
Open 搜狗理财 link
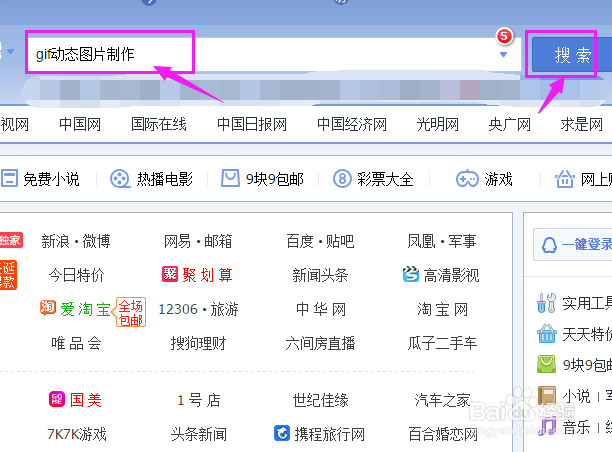(x=198, y=343)
